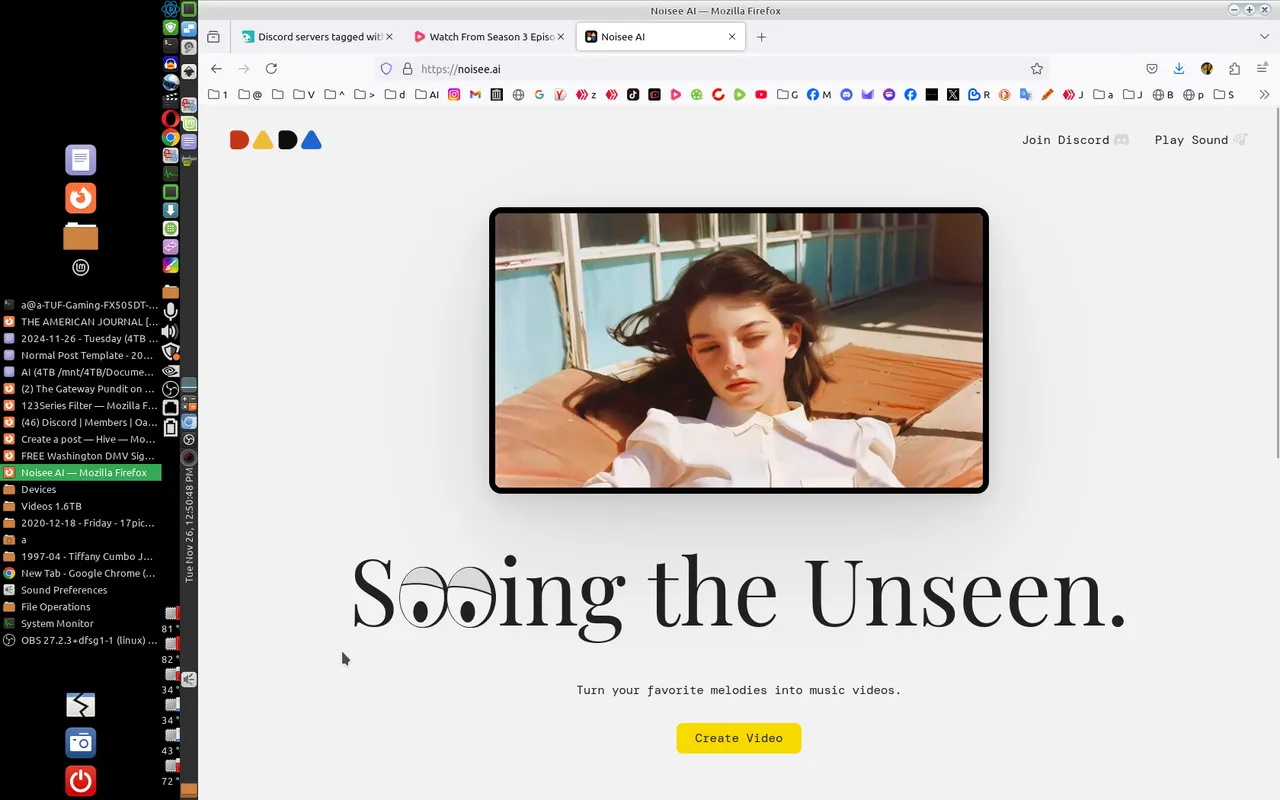Open the Gmail bookmark
Screen dimensions: 1280x800
tap(475, 95)
